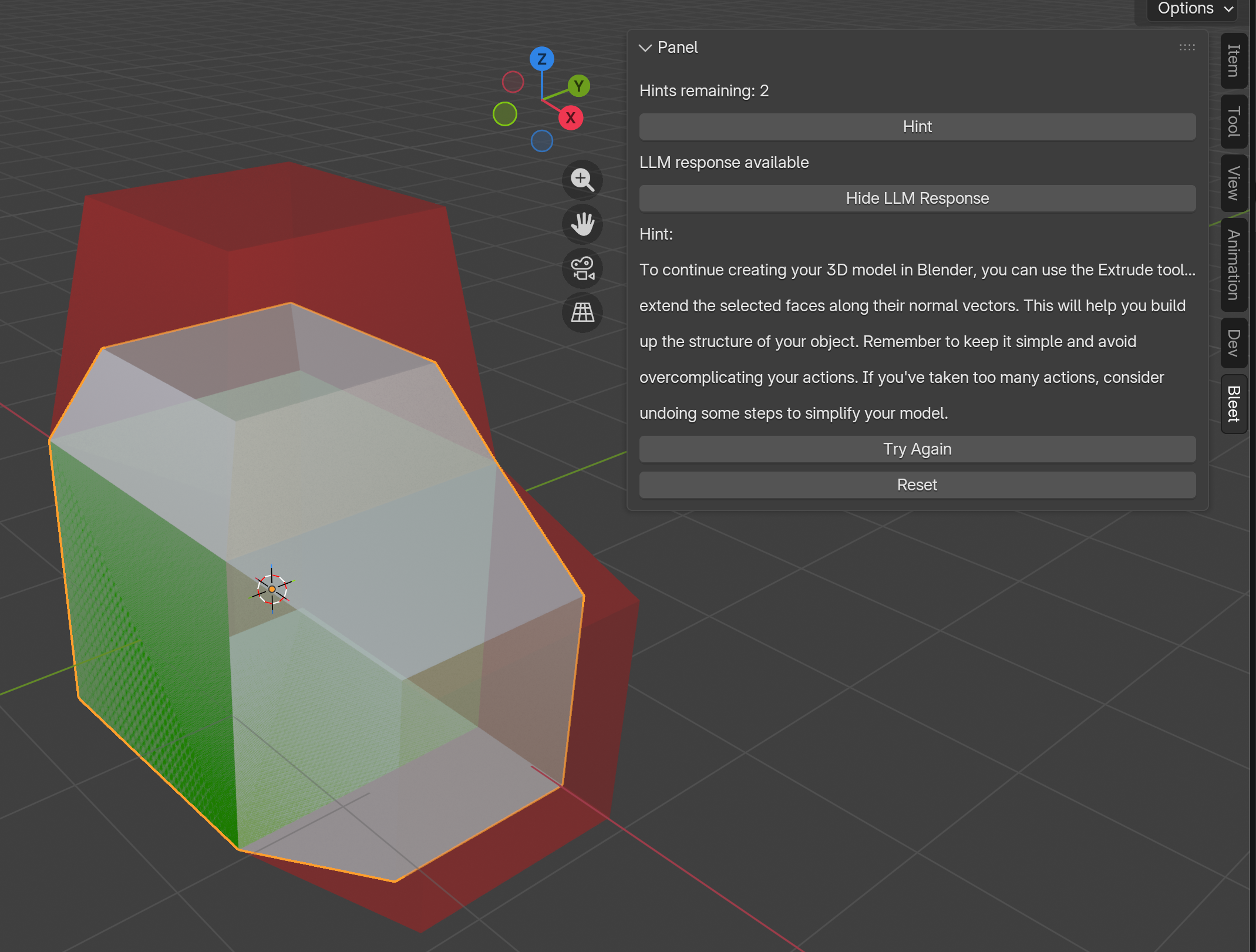Click the green Y axis gizmo
Image resolution: width=1256 pixels, height=952 pixels.
578,86
